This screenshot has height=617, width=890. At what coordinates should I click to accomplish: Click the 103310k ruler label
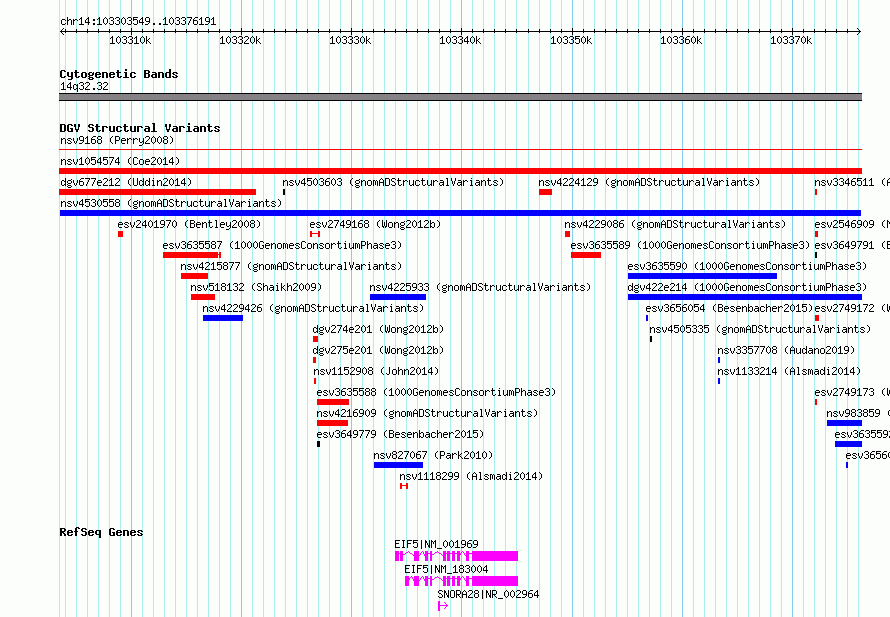[x=130, y=40]
